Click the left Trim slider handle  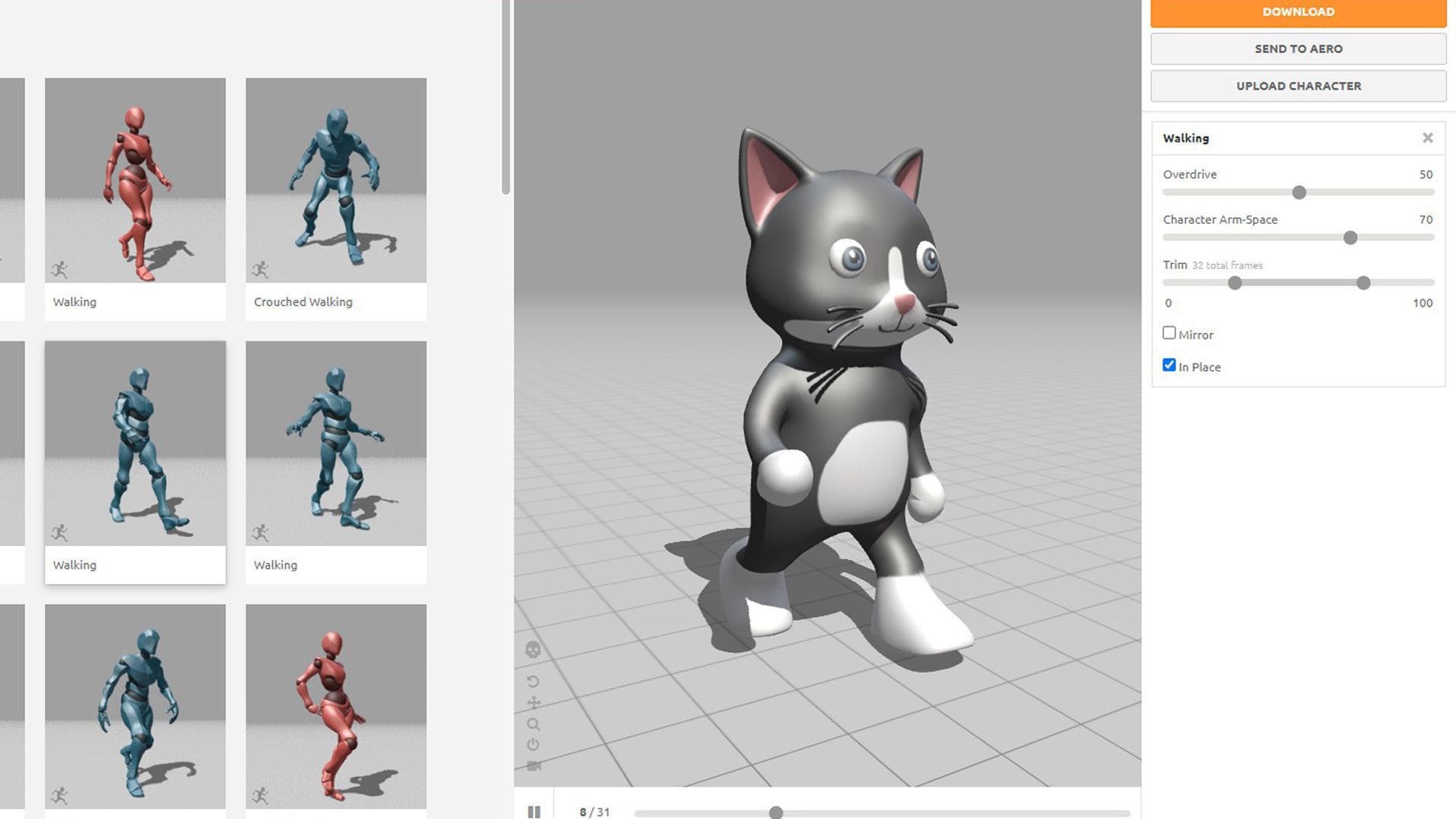coord(1235,283)
